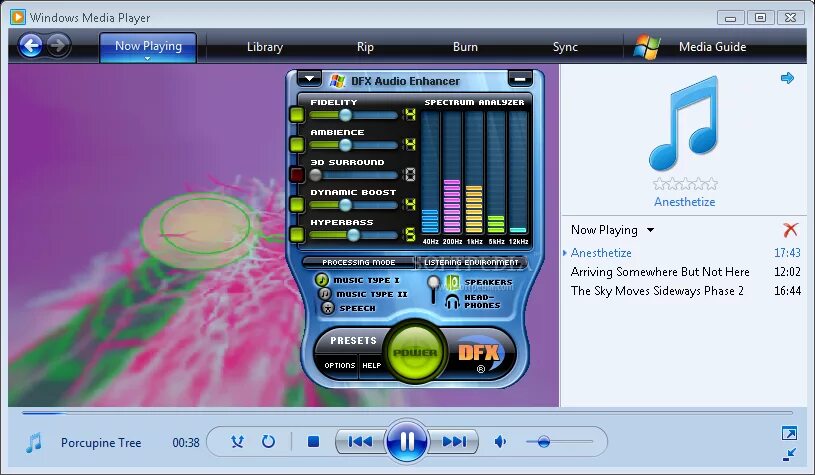Select Speech processing mode
This screenshot has height=475, width=815.
click(x=348, y=308)
